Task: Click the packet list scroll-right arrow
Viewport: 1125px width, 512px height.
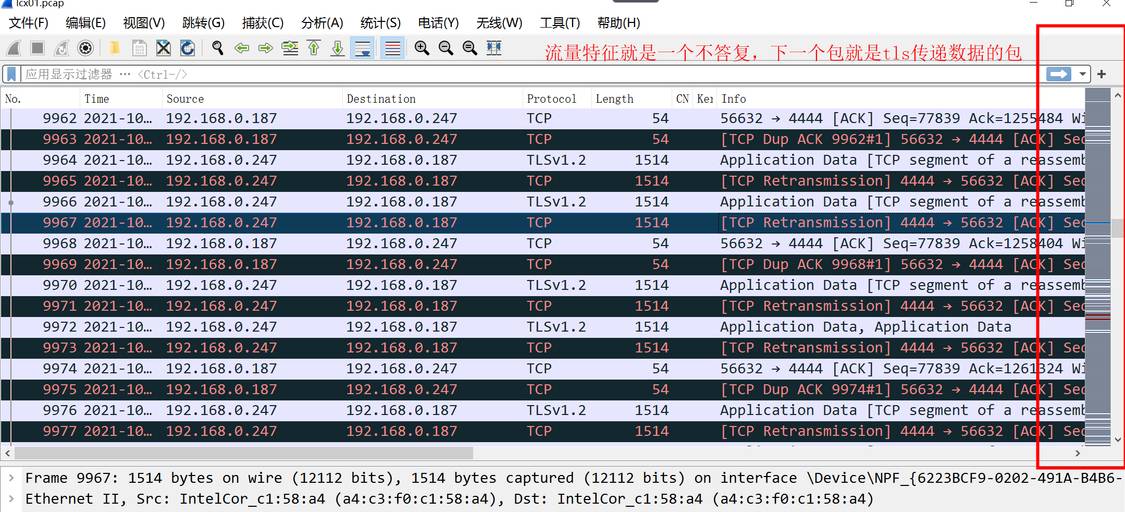Action: point(1077,453)
